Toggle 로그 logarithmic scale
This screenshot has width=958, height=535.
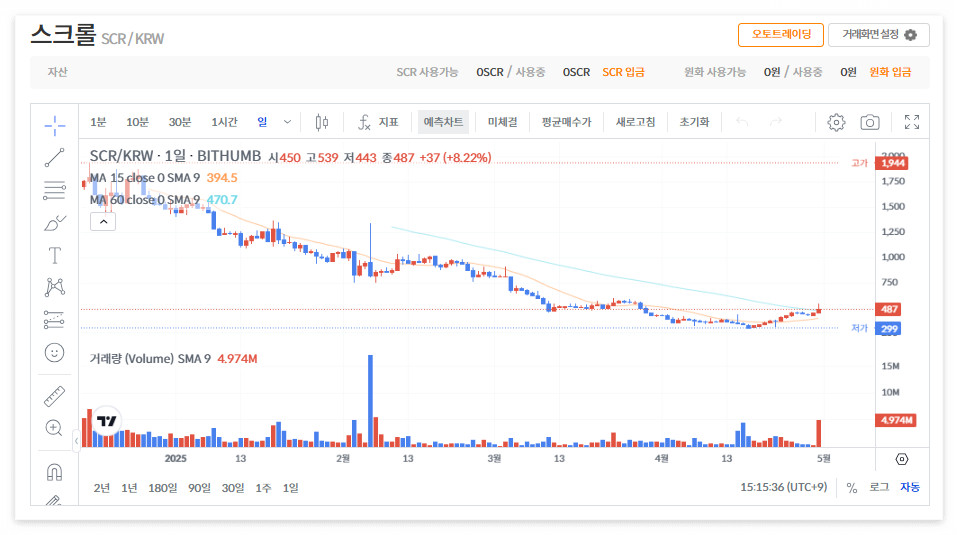click(x=879, y=487)
